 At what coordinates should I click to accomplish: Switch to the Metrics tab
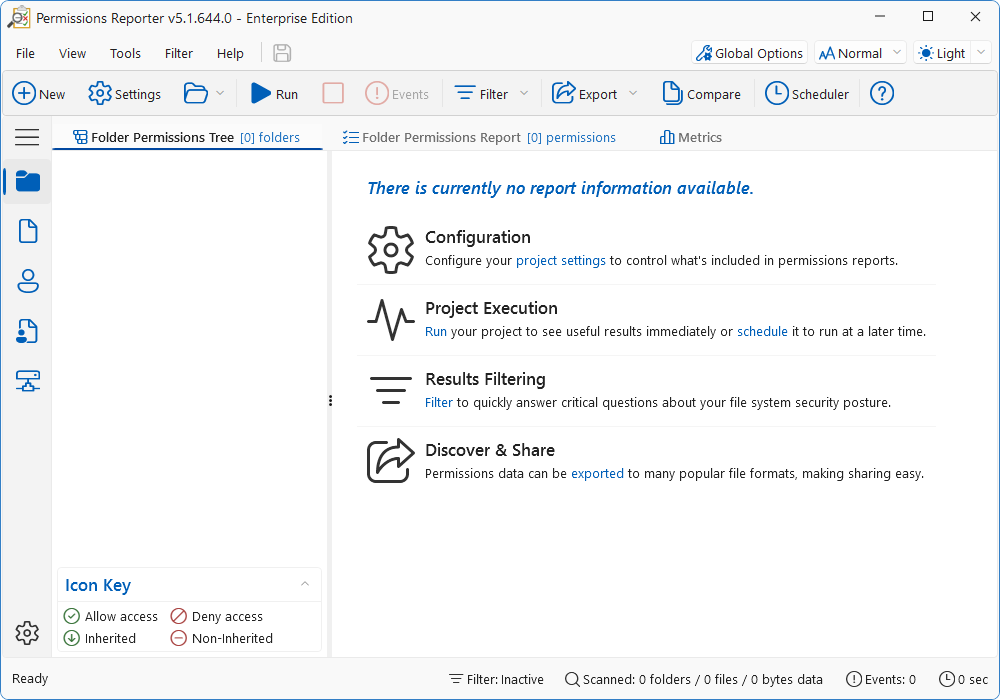tap(690, 137)
